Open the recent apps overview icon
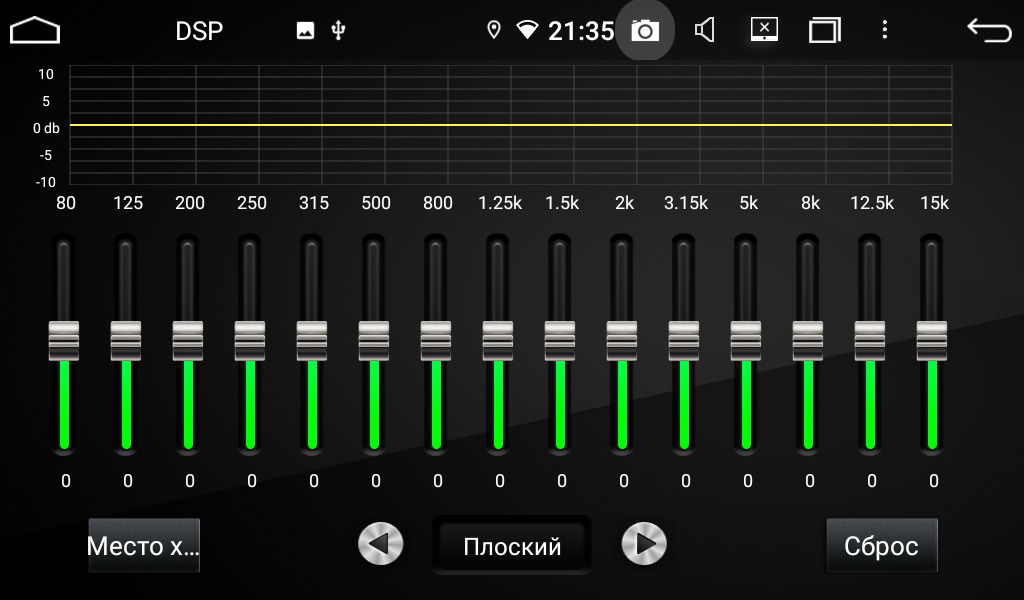The width and height of the screenshot is (1024, 600). pos(825,31)
